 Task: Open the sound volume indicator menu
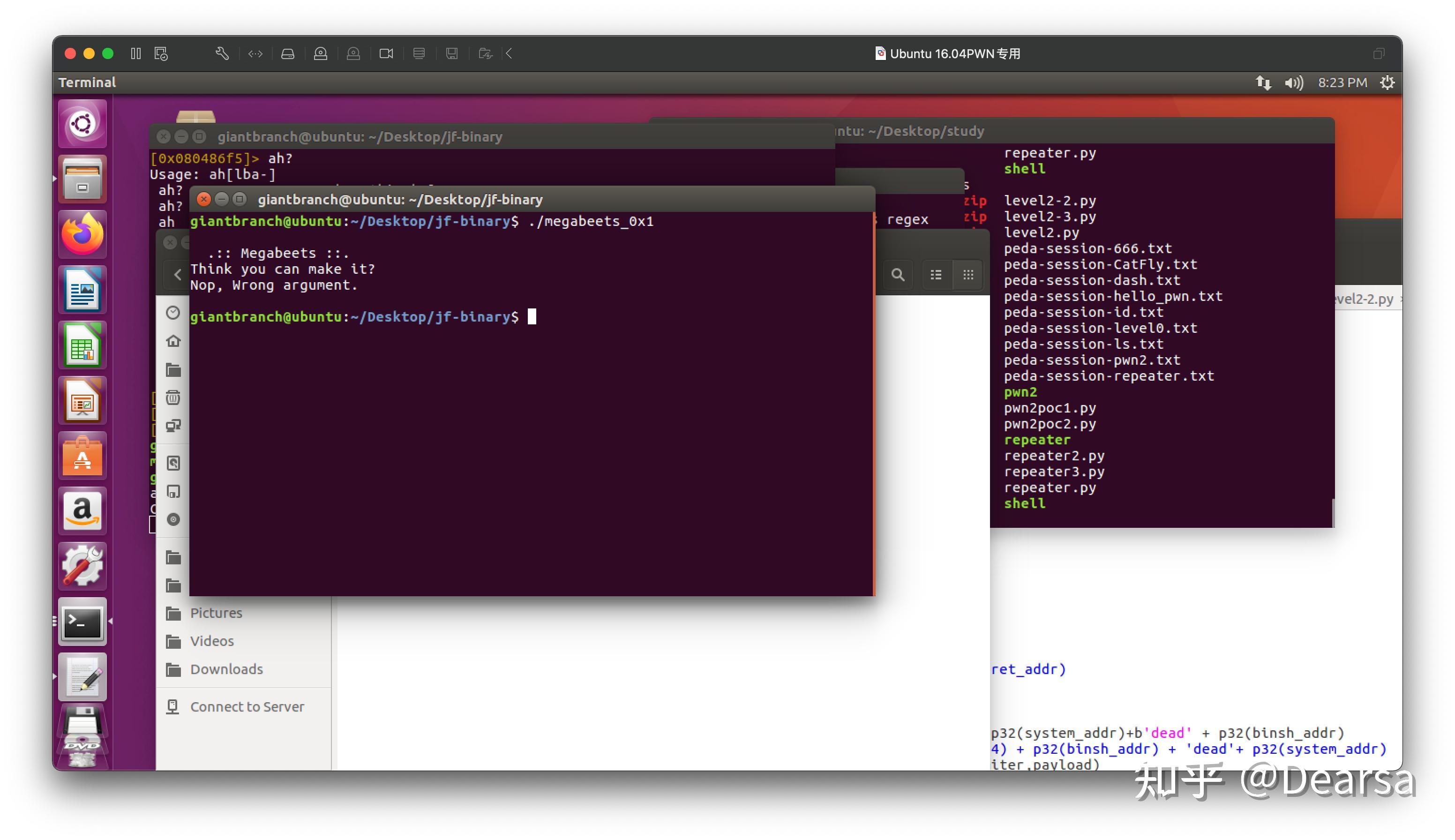[1293, 82]
